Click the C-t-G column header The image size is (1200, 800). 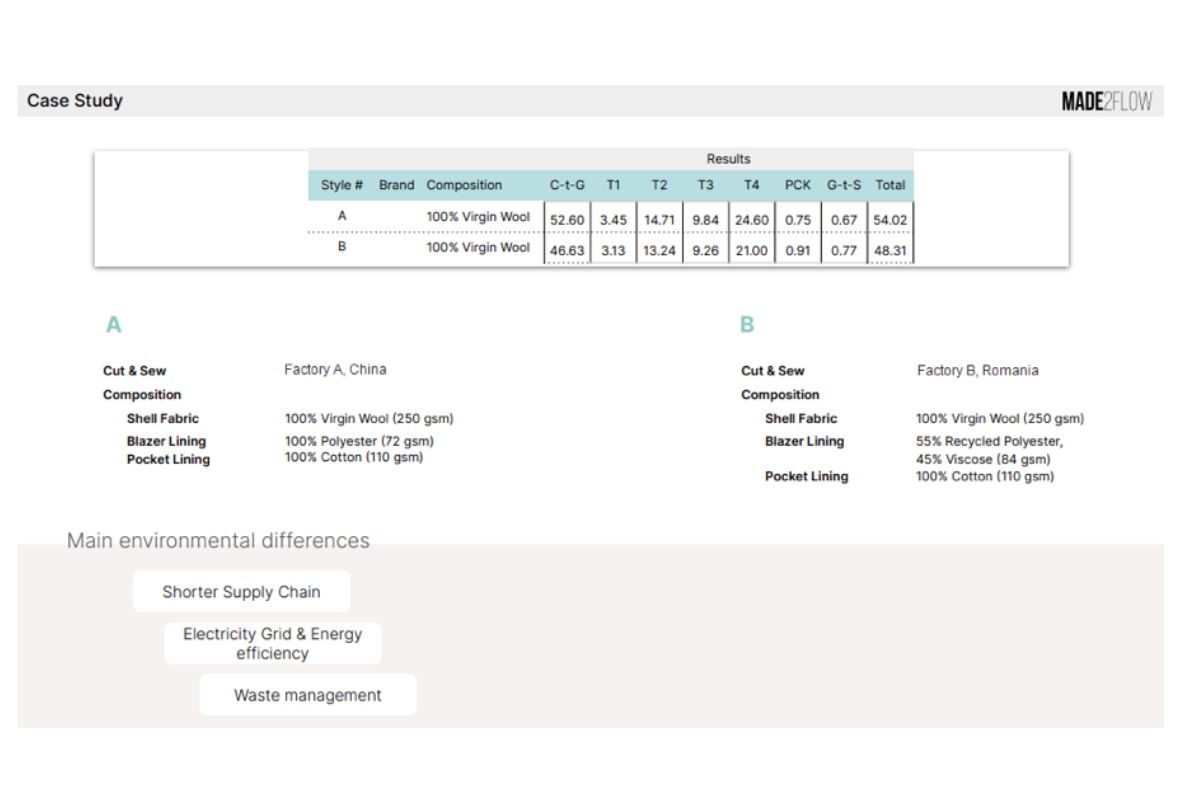[x=567, y=185]
